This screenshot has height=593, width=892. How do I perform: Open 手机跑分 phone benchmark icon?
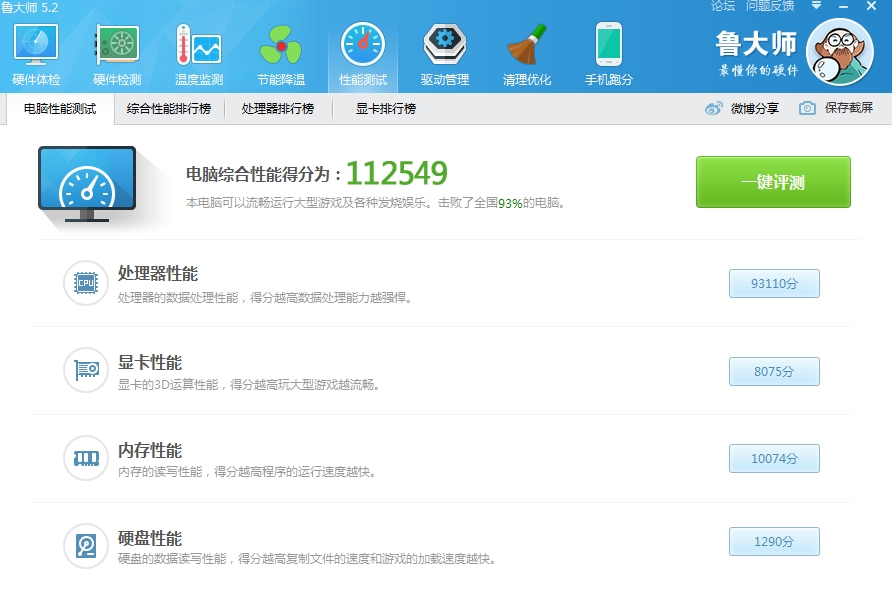coord(609,44)
